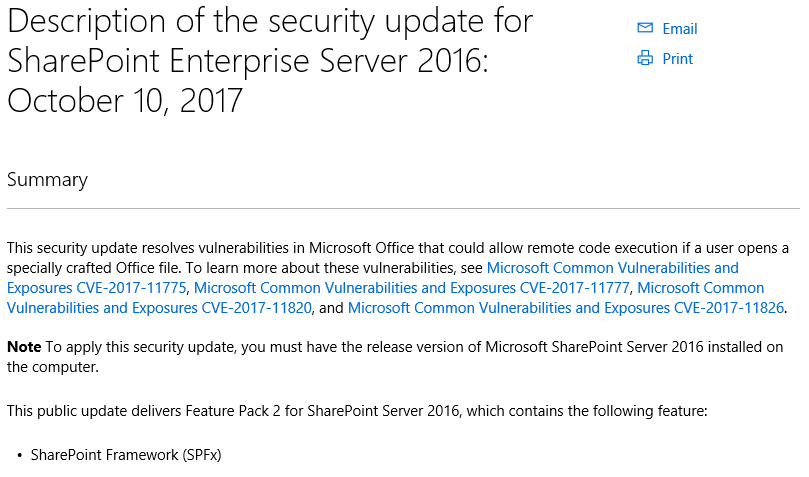Click the sentence mentioning 'Feature Pack 2'
This screenshot has height=477, width=809.
click(357, 411)
